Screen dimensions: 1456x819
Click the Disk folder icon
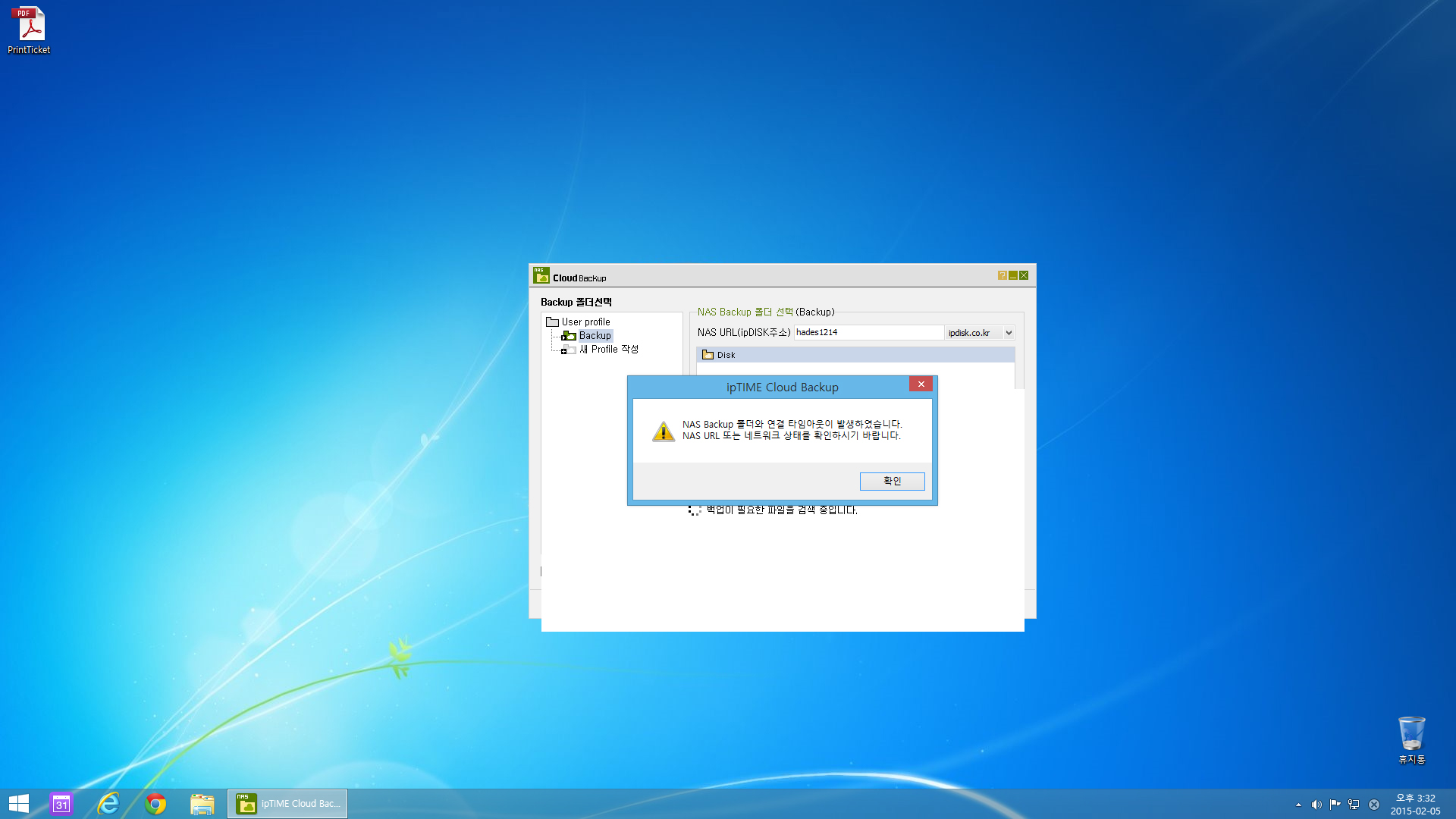click(708, 355)
